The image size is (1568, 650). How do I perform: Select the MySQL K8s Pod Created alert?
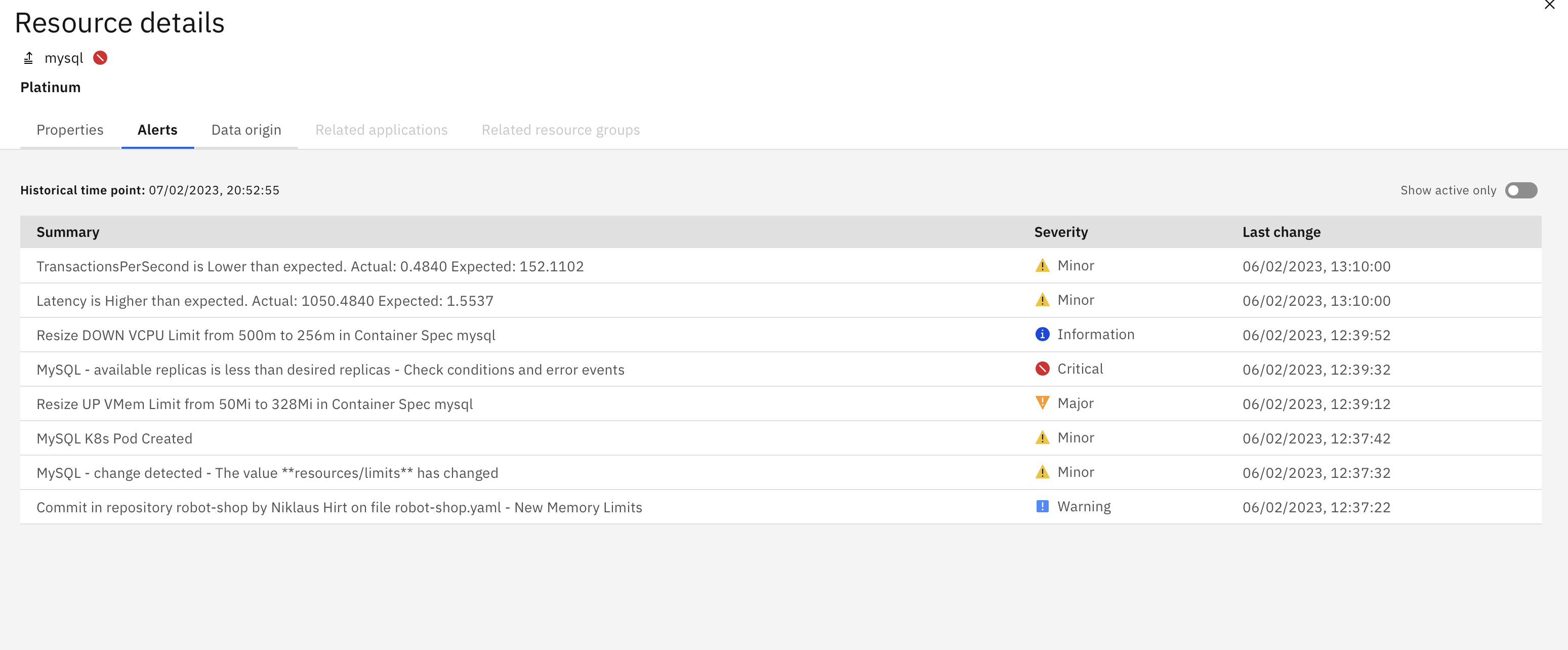point(114,439)
